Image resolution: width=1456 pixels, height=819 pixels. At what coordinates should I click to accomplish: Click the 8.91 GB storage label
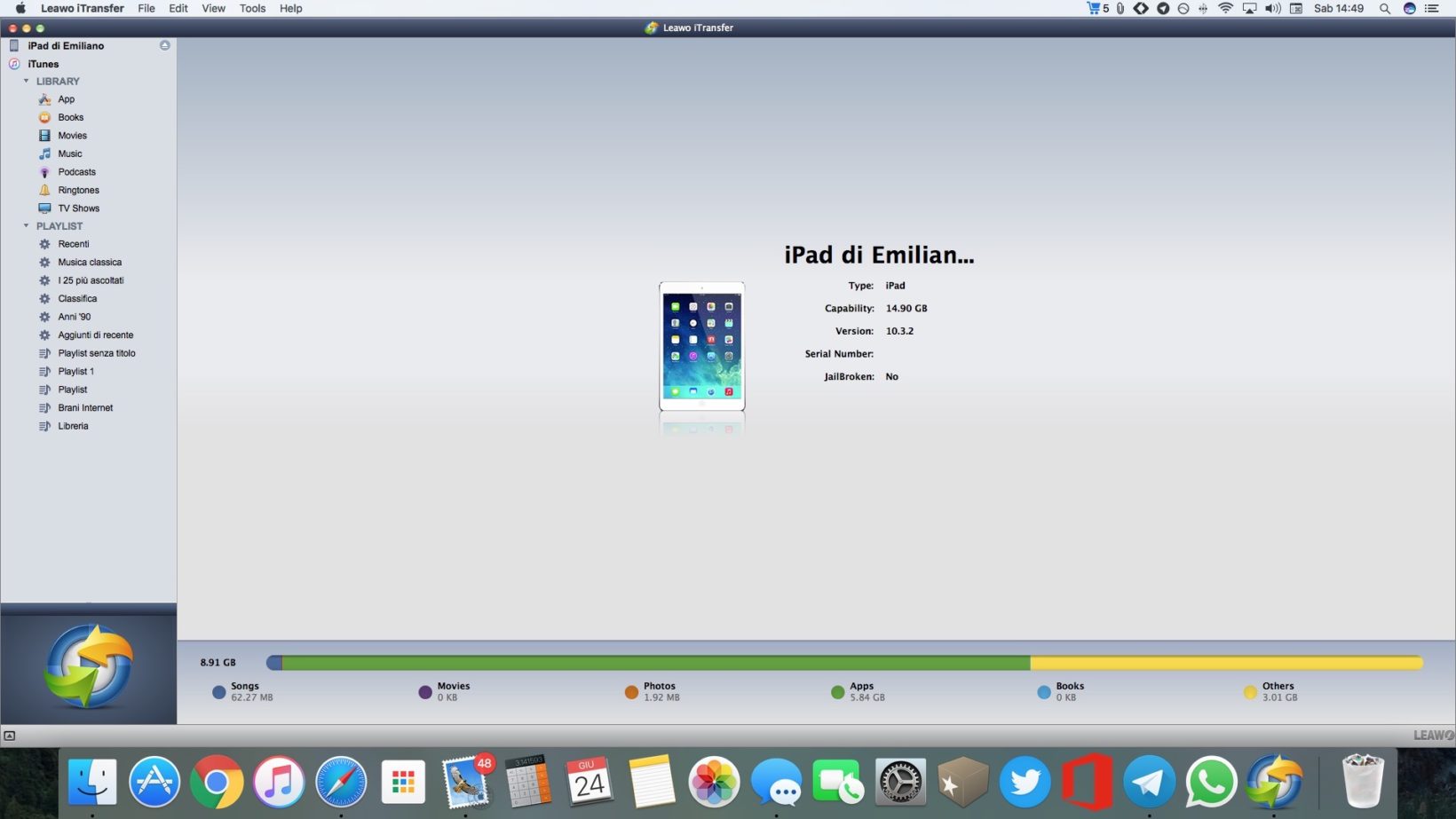pyautogui.click(x=218, y=663)
